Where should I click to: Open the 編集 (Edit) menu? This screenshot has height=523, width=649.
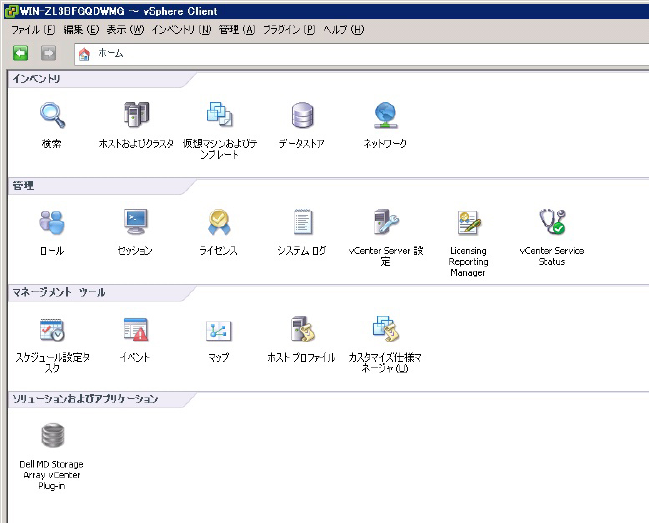[x=82, y=30]
